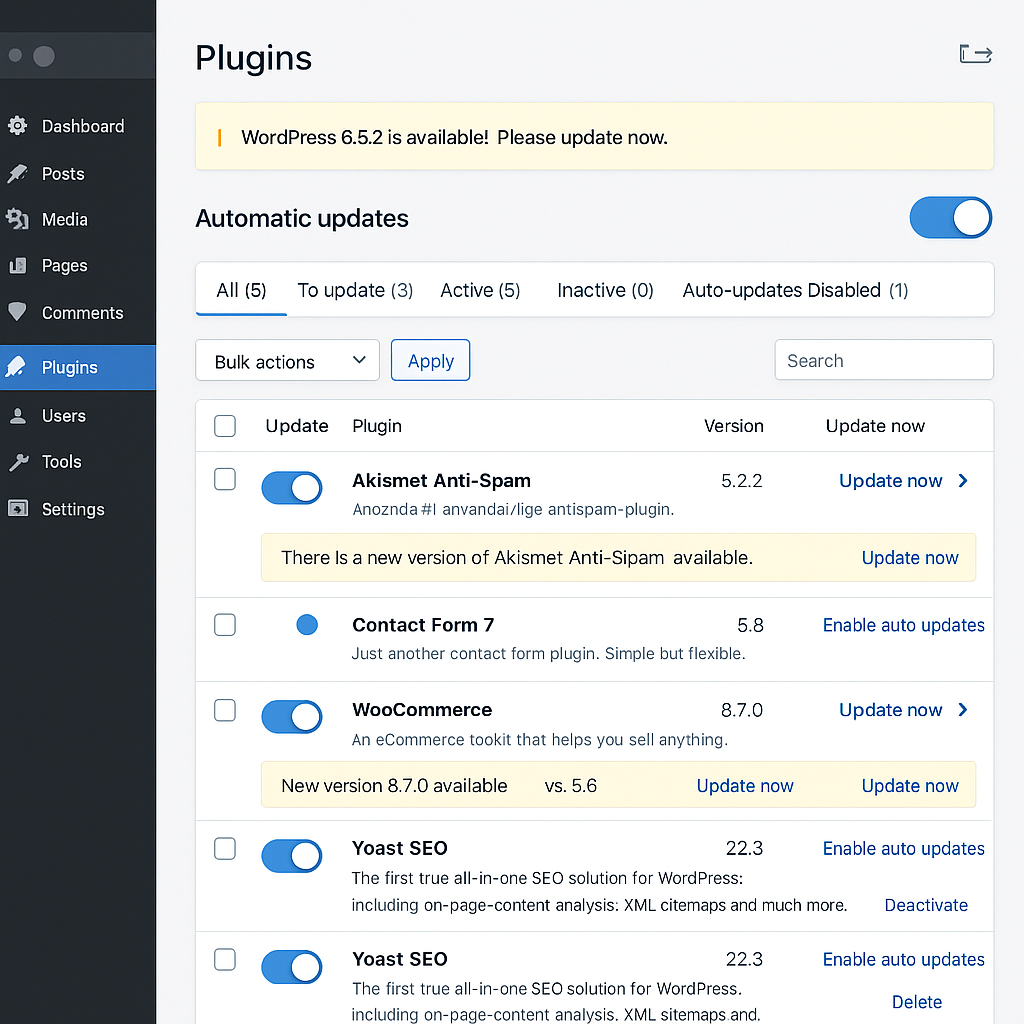The height and width of the screenshot is (1024, 1024).
Task: Switch to the All (5) tab
Action: [x=241, y=290]
